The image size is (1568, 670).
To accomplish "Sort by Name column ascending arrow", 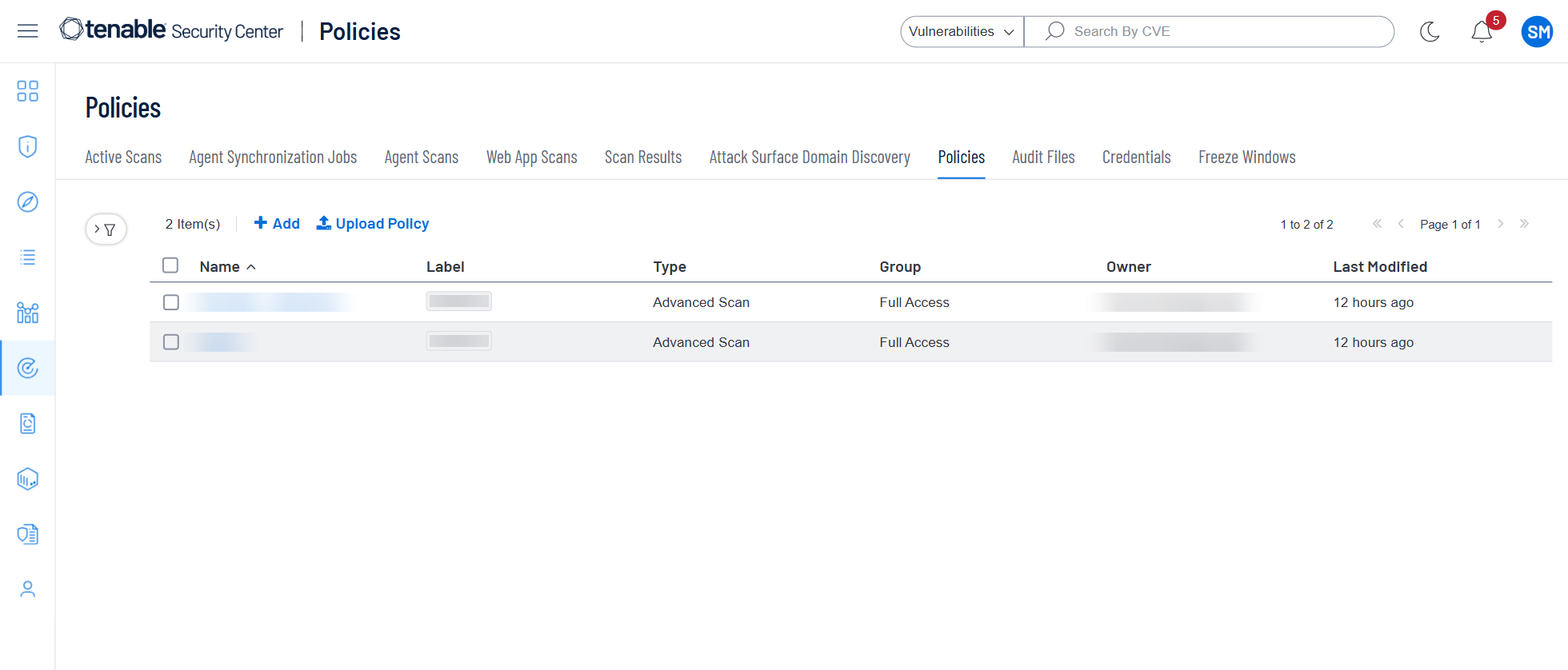I will 251,267.
